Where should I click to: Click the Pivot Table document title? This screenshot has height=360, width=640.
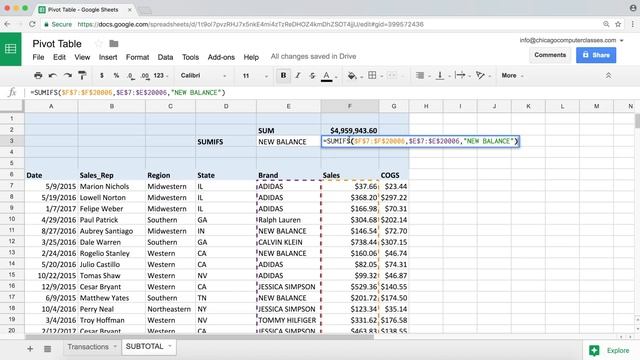(x=57, y=44)
